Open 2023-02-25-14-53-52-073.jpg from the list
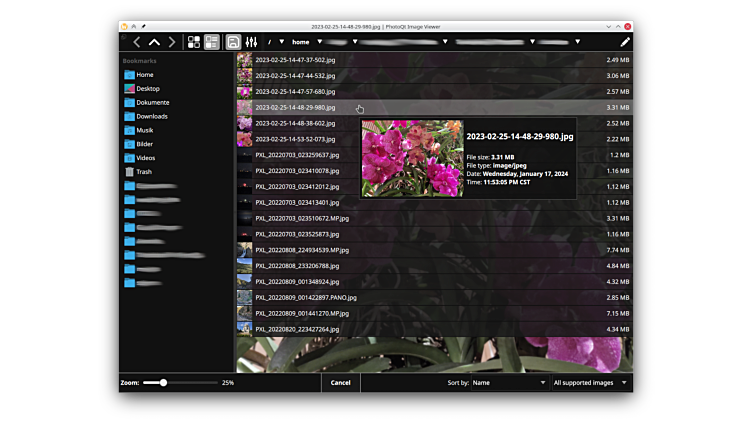 tap(295, 139)
